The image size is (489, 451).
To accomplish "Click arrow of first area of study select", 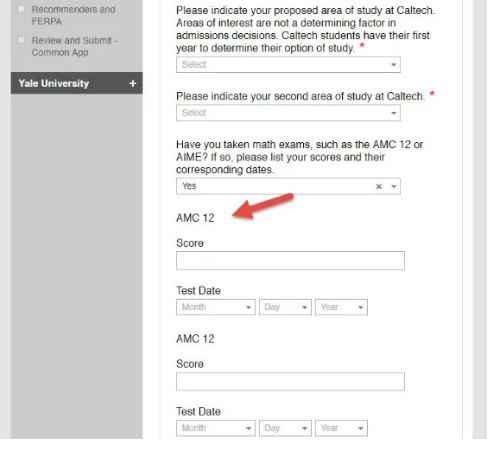I will click(x=394, y=65).
